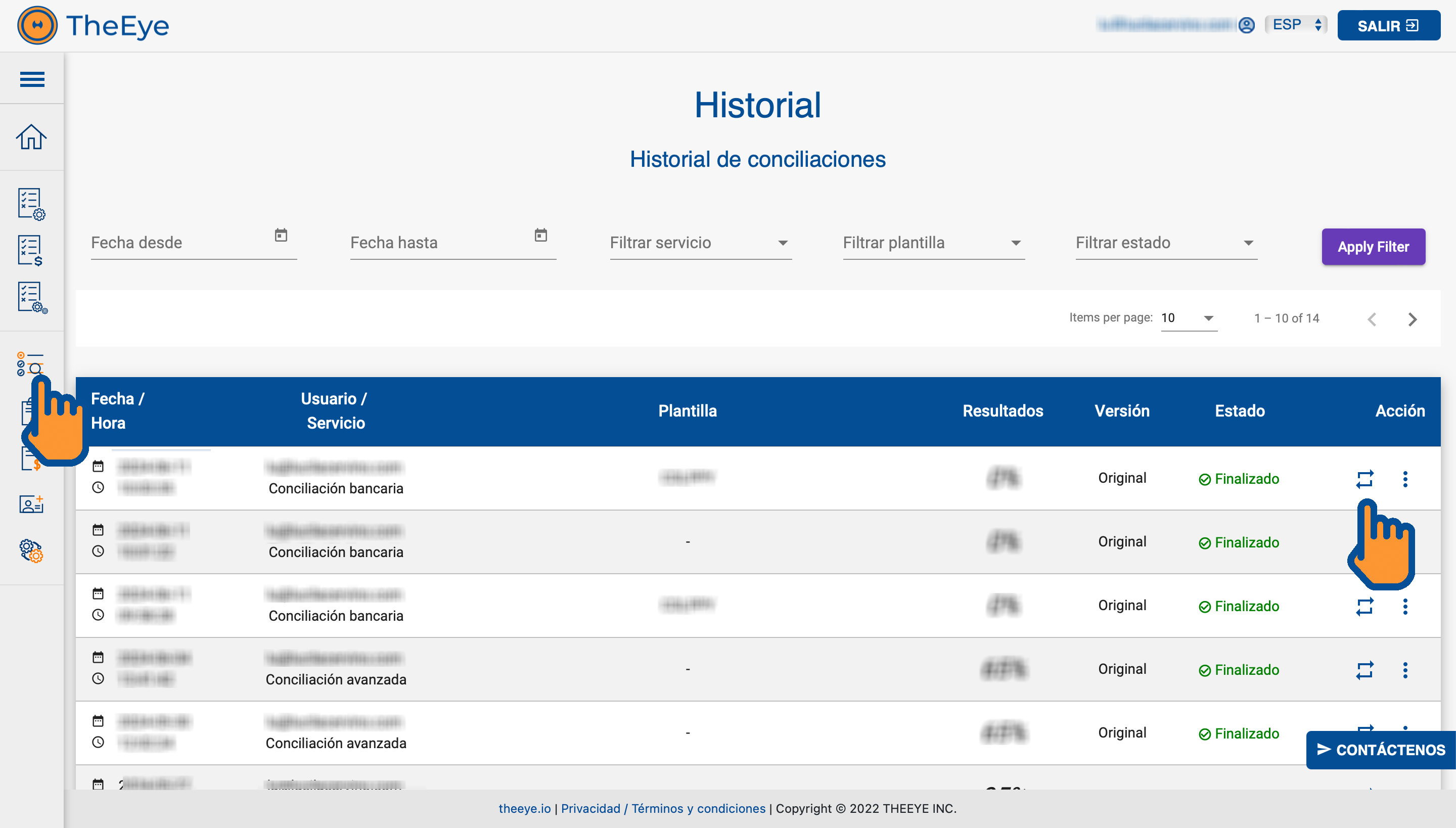Viewport: 1456px width, 828px height.
Task: Open the history search sidebar icon
Action: click(x=29, y=363)
